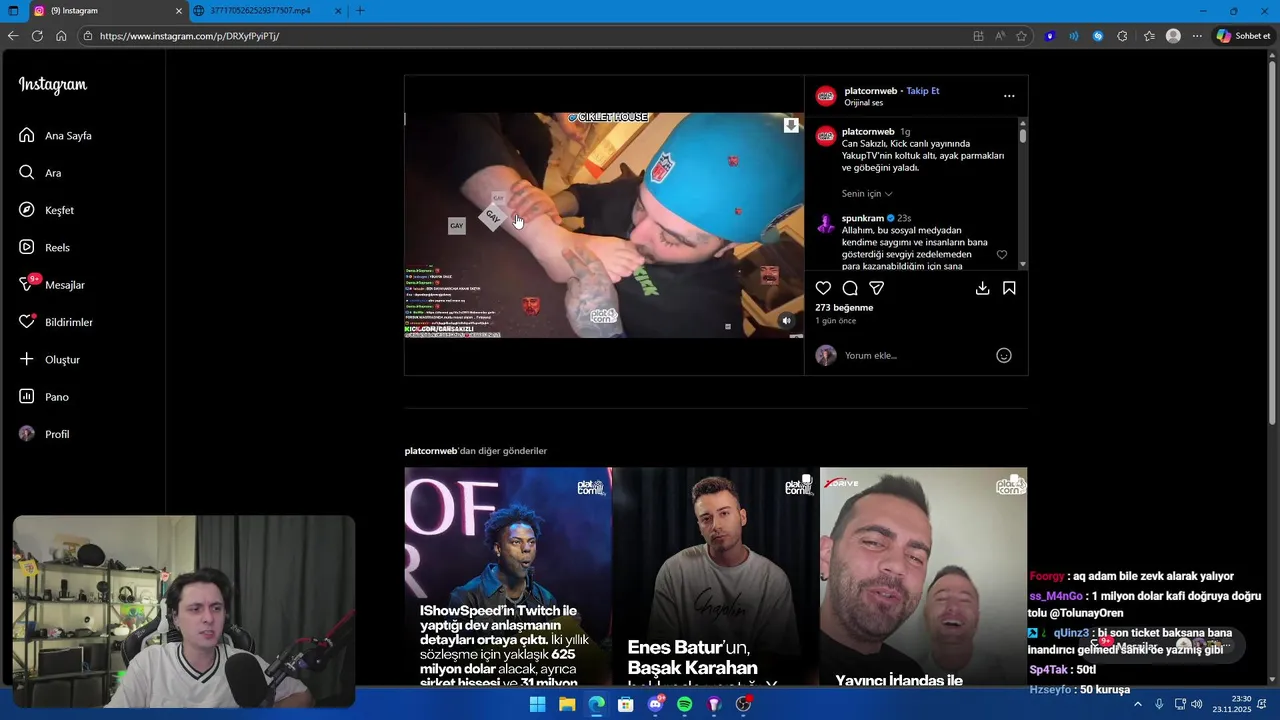Image resolution: width=1280 pixels, height=720 pixels.
Task: Click the emoji picker in comment box
Action: (1004, 355)
